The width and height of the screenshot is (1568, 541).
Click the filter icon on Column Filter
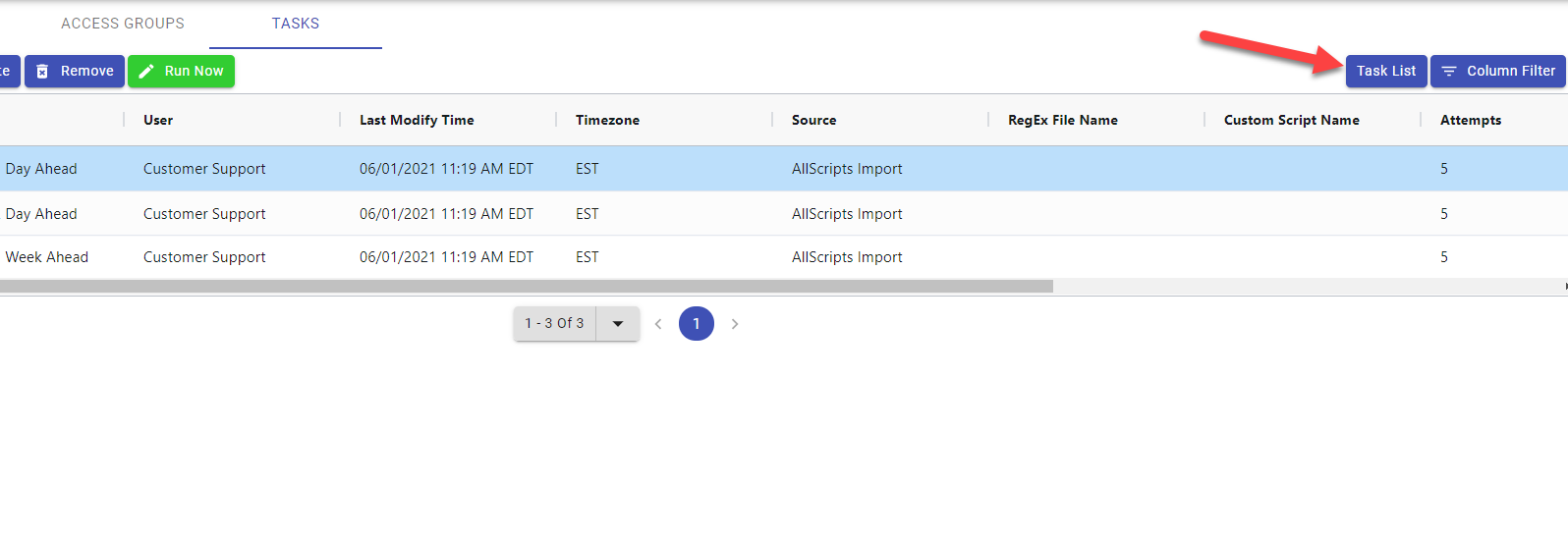coord(1449,72)
